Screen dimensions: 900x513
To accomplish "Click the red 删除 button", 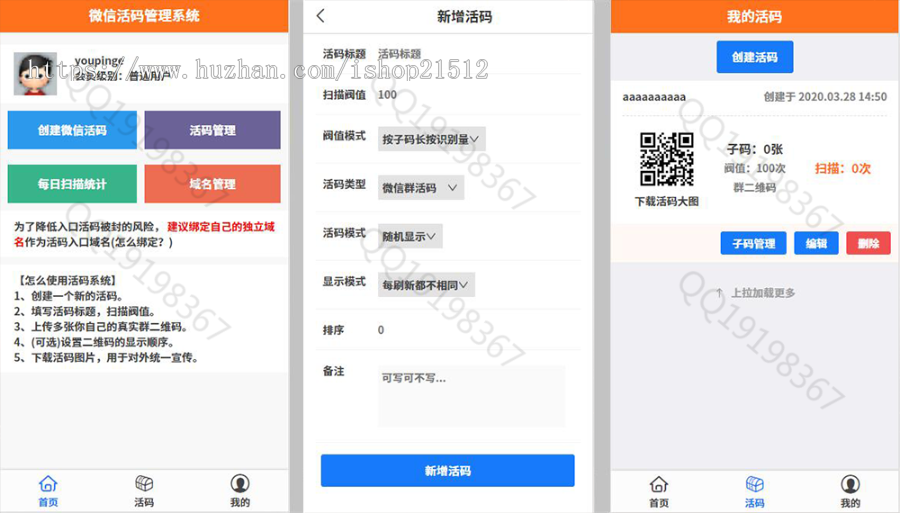I will point(868,243).
